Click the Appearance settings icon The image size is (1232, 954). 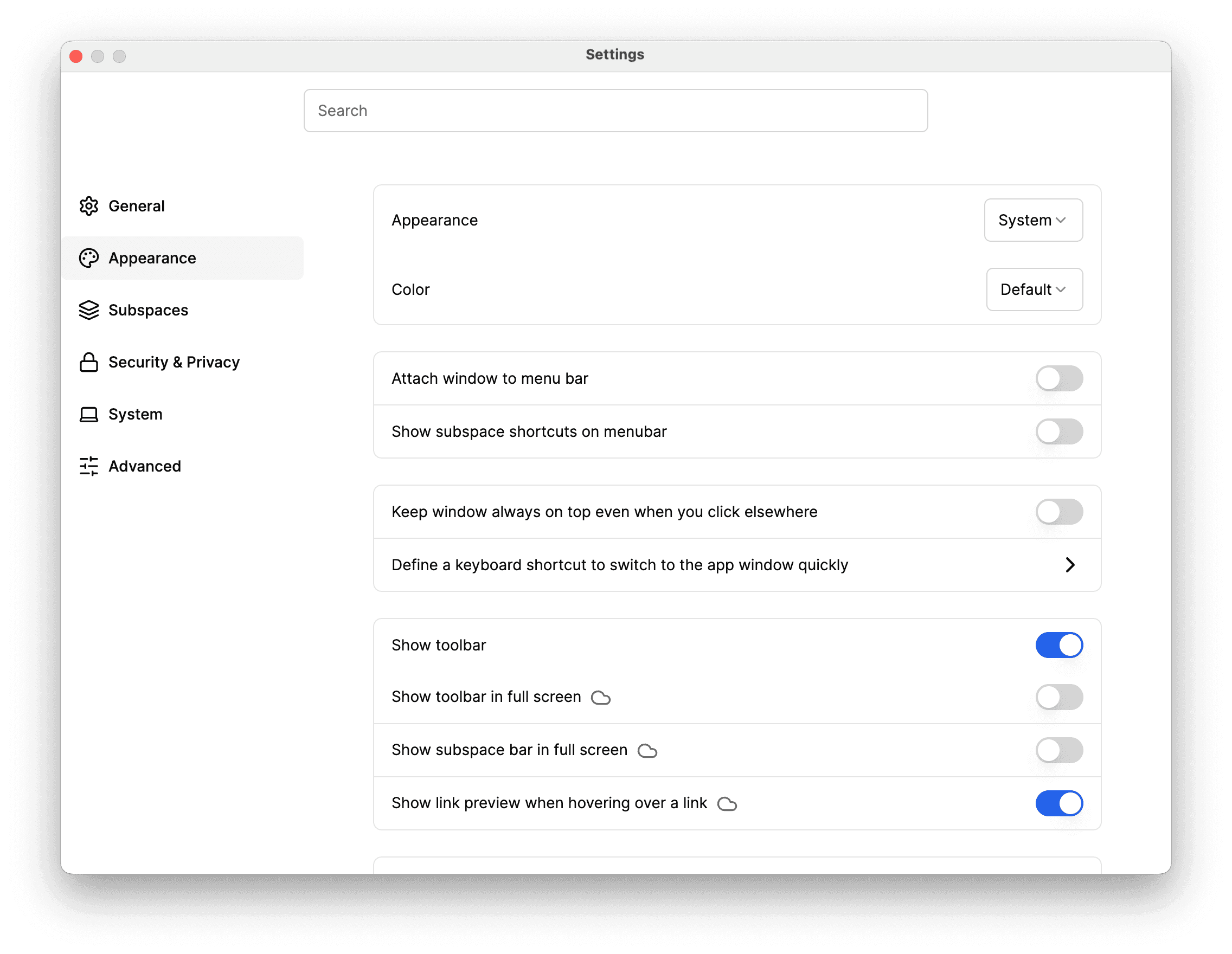[x=89, y=257]
